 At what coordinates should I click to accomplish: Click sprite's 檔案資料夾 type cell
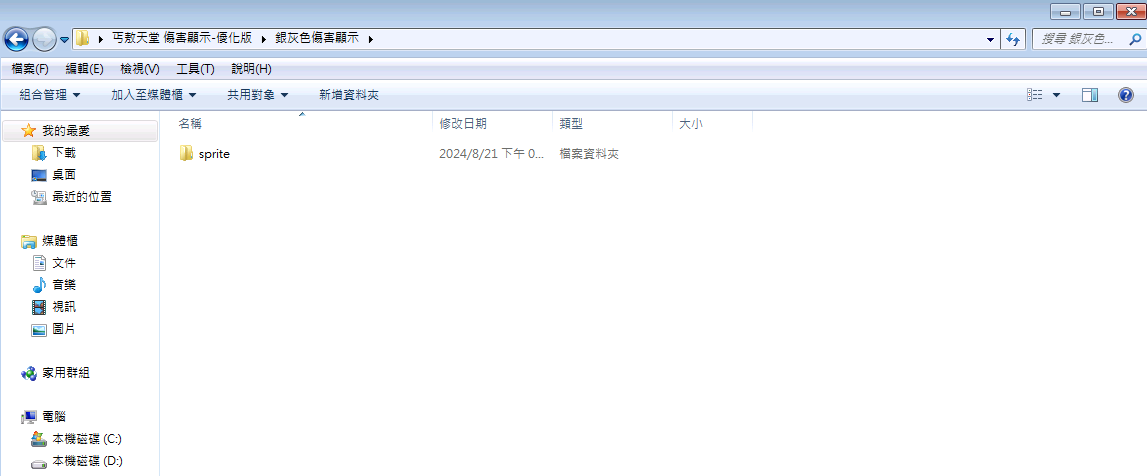pyautogui.click(x=589, y=154)
